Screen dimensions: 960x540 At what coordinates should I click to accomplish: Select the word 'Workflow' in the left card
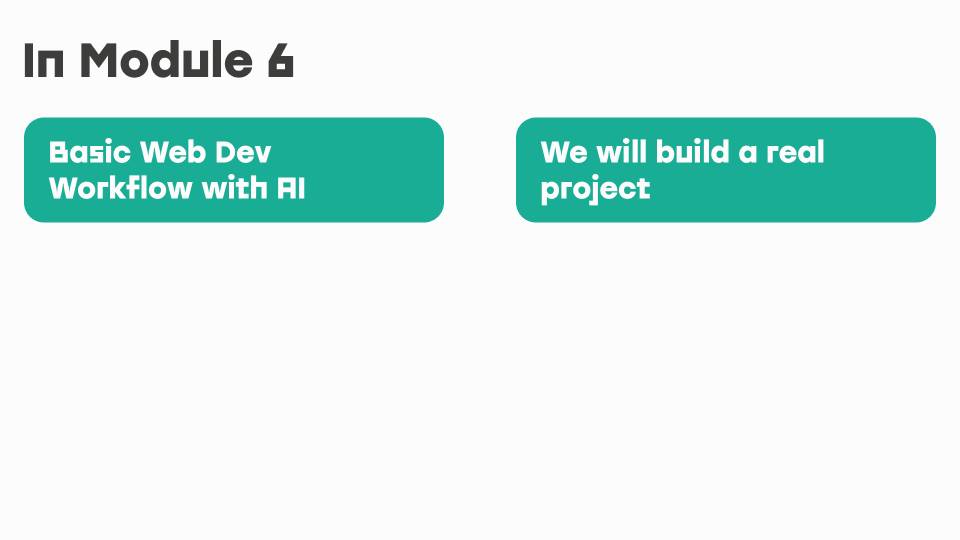(x=121, y=187)
